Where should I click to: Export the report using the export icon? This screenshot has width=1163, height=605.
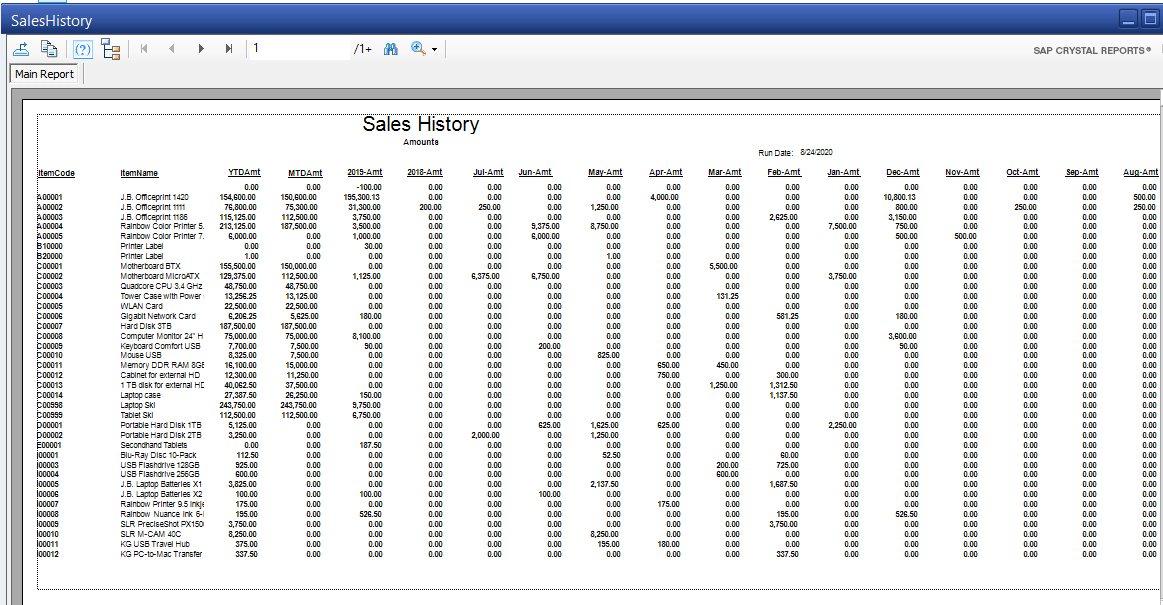[x=20, y=48]
